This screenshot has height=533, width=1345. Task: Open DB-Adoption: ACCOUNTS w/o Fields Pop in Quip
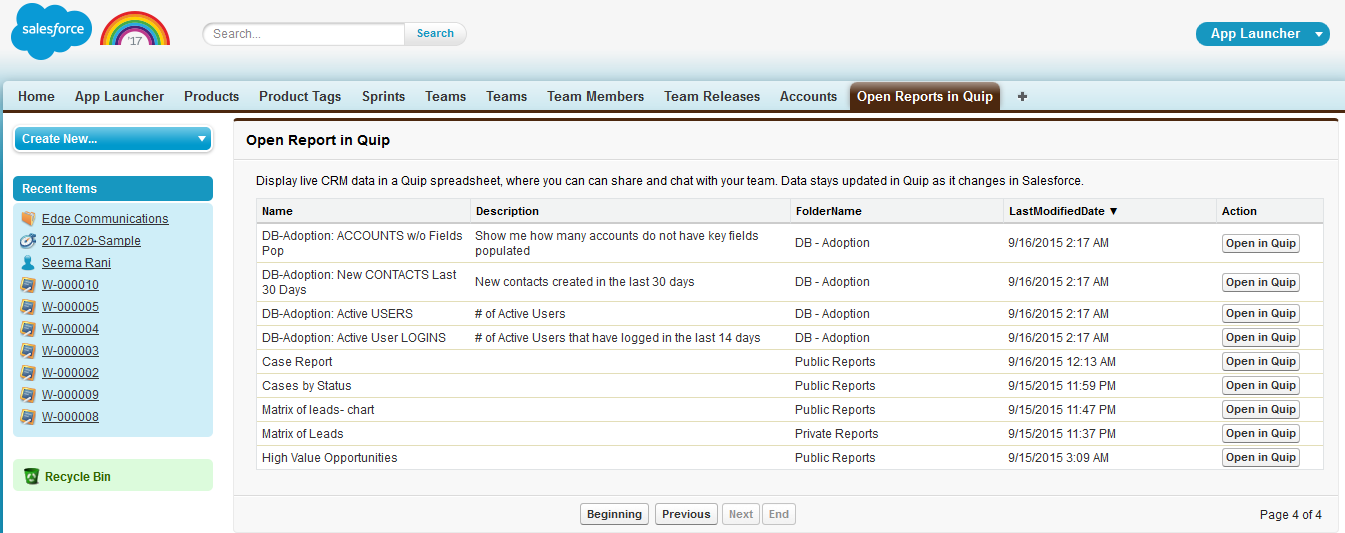tap(1261, 243)
